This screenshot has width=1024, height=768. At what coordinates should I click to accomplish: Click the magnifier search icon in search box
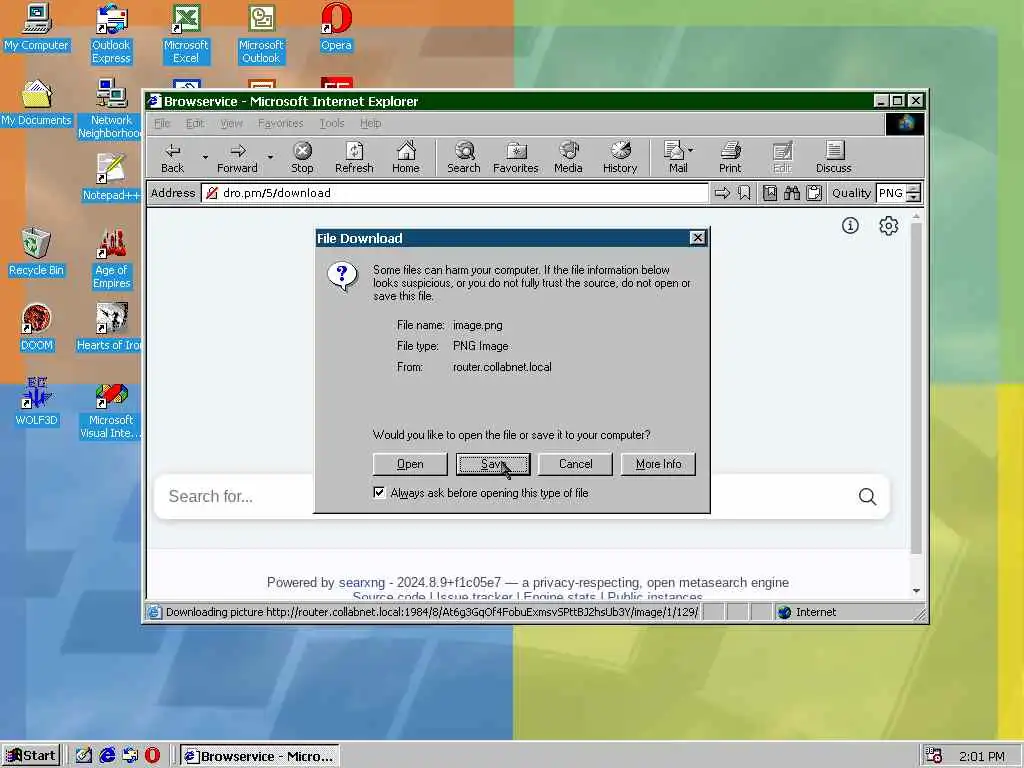pos(867,497)
